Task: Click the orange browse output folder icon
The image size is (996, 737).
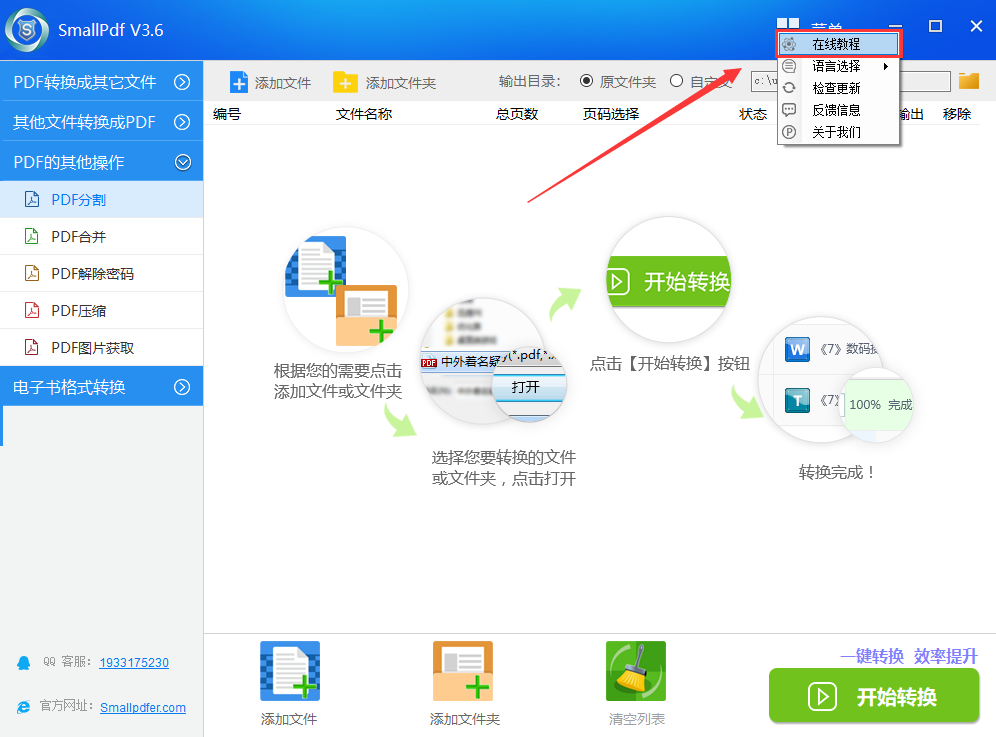Action: point(968,81)
